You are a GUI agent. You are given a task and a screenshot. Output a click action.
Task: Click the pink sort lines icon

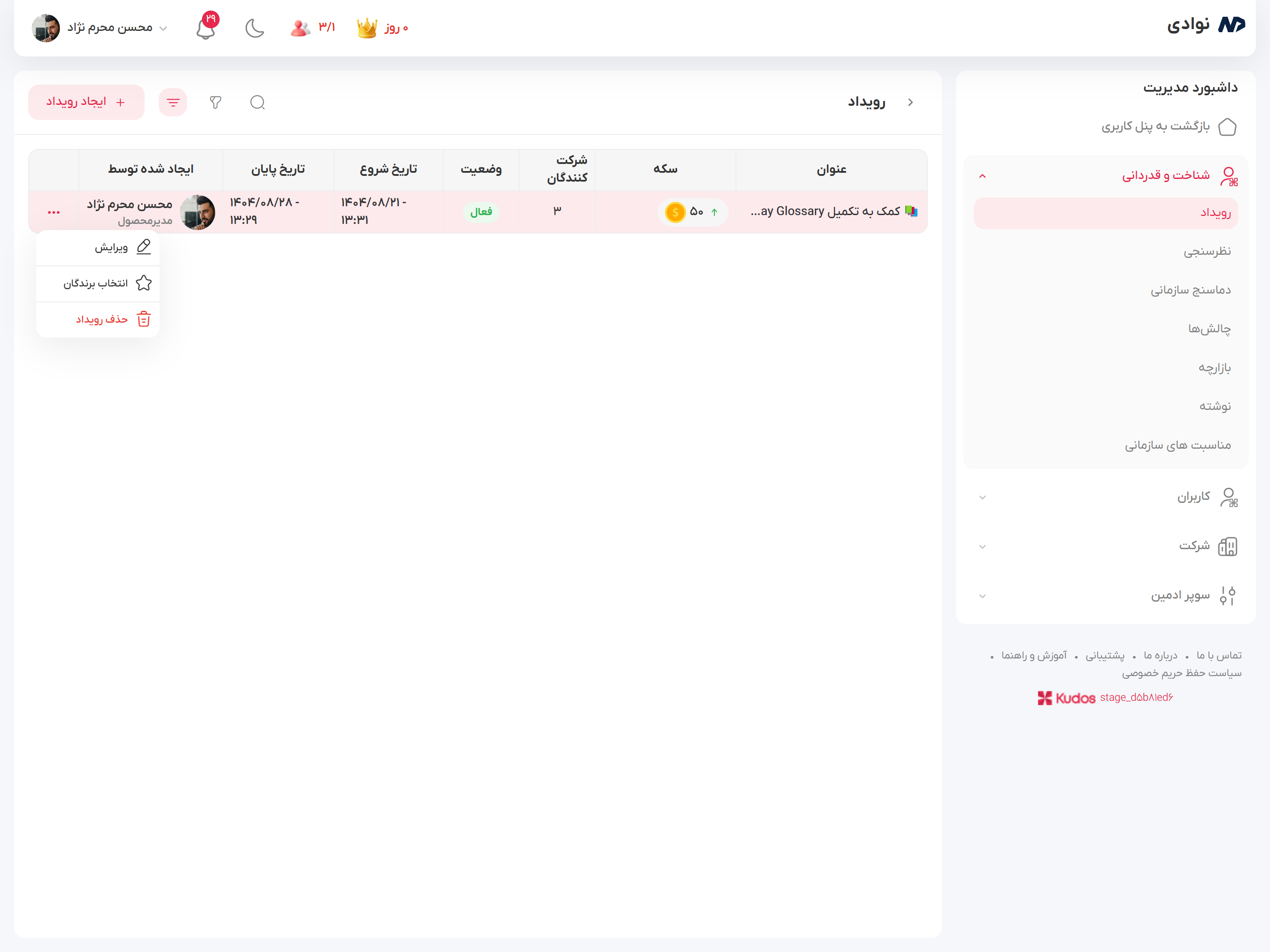pyautogui.click(x=173, y=103)
